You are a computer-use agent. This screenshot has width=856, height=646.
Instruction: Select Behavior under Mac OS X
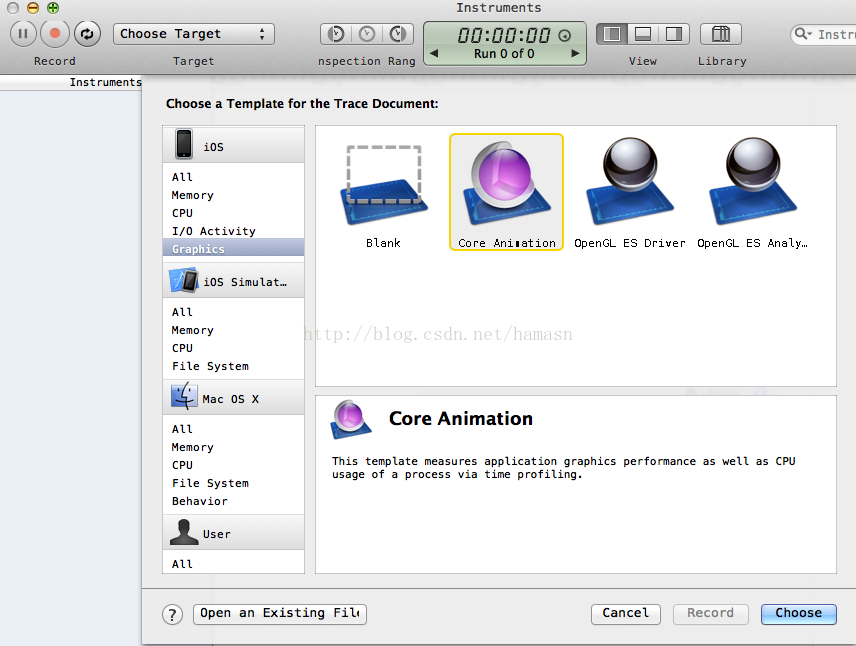(234, 501)
